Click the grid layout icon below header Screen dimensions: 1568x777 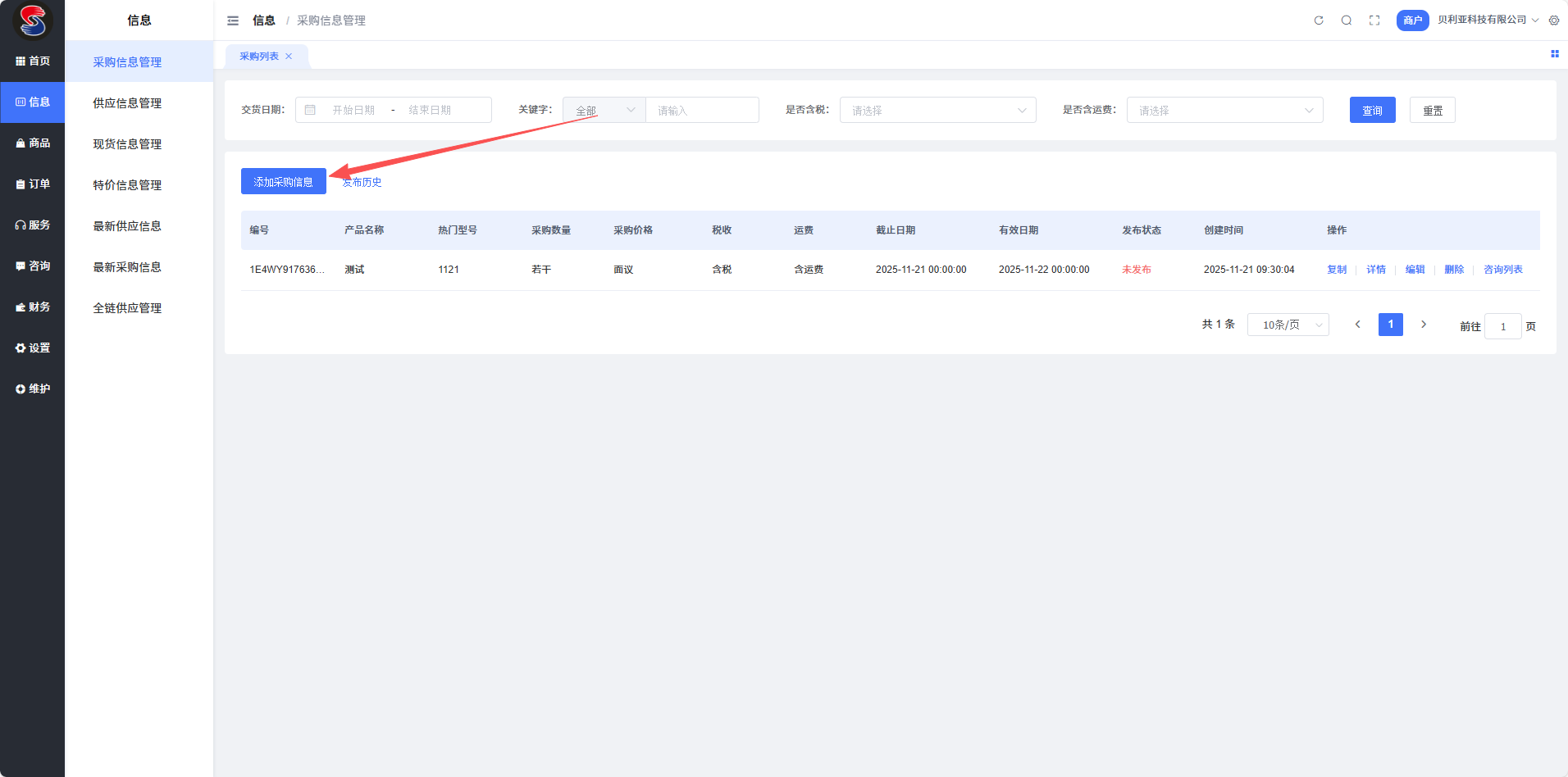(x=1554, y=54)
